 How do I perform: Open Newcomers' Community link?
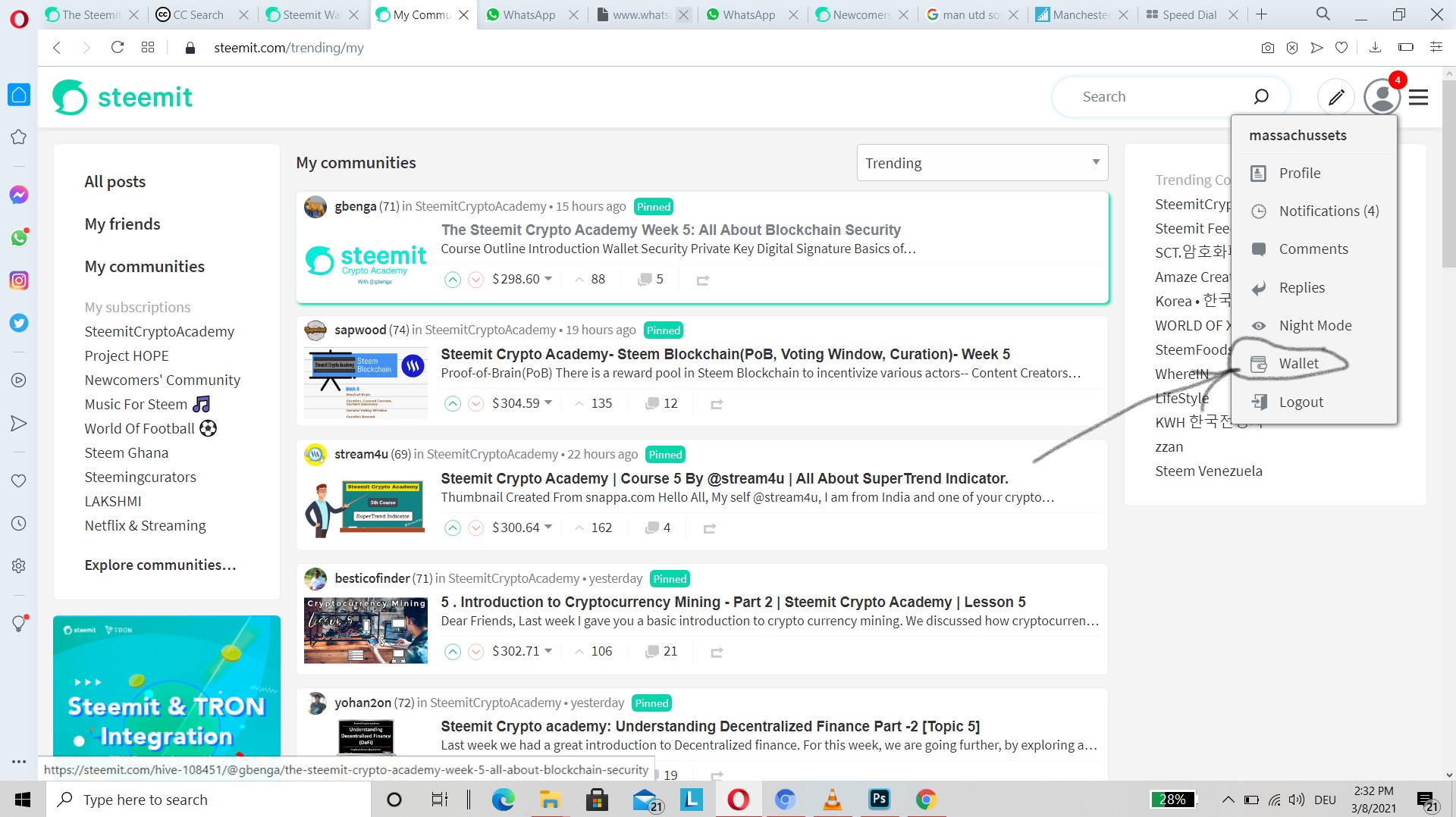click(162, 380)
